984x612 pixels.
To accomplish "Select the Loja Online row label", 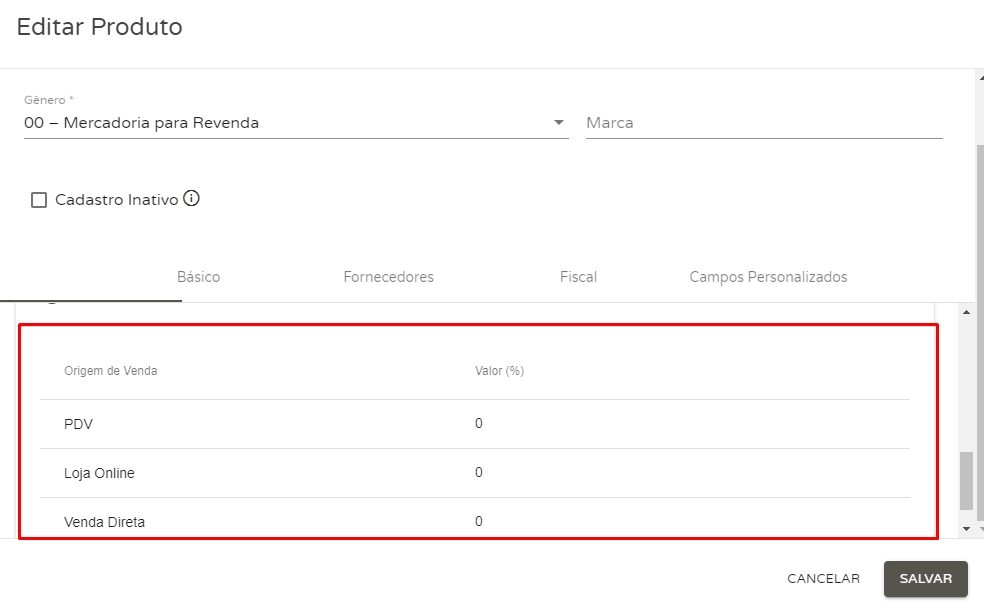I will (99, 473).
